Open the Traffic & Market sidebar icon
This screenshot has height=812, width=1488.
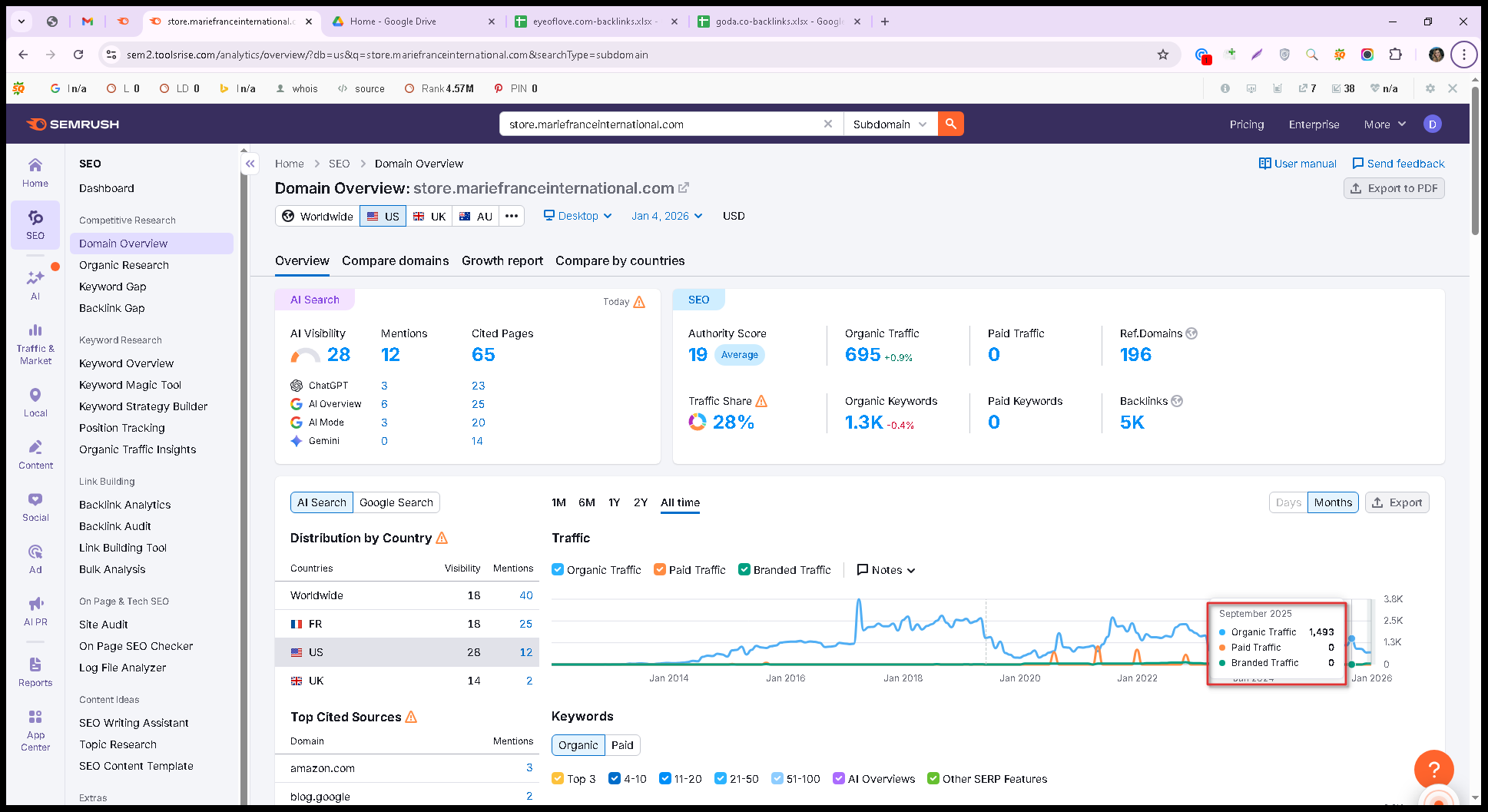click(35, 343)
